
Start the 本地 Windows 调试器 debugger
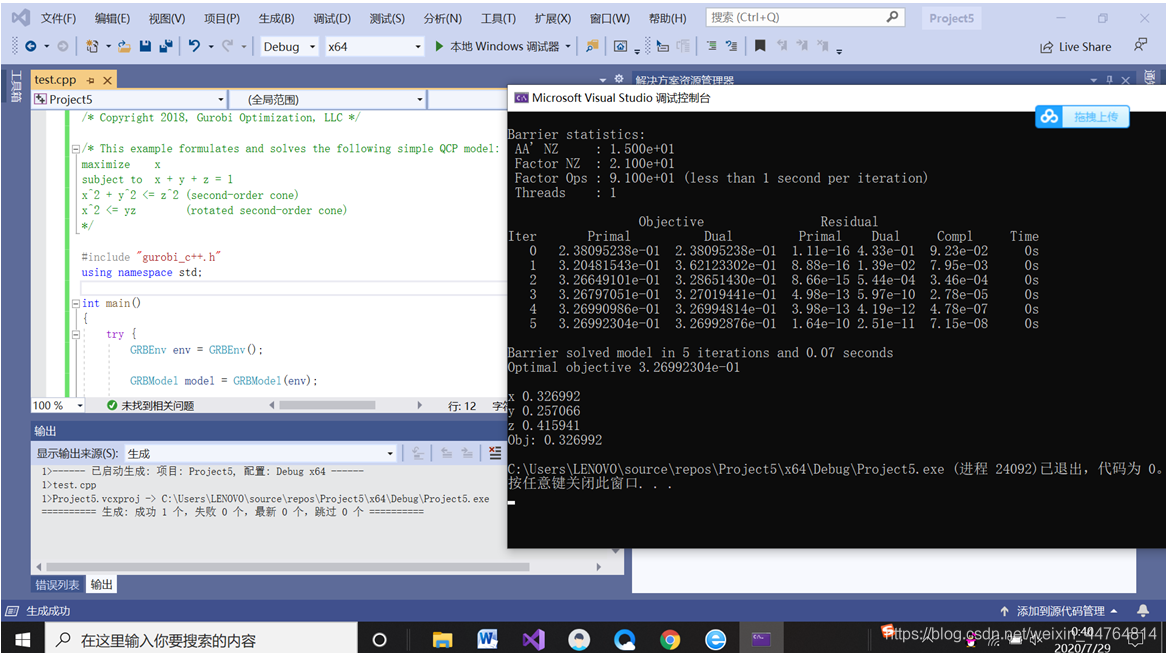tap(497, 46)
